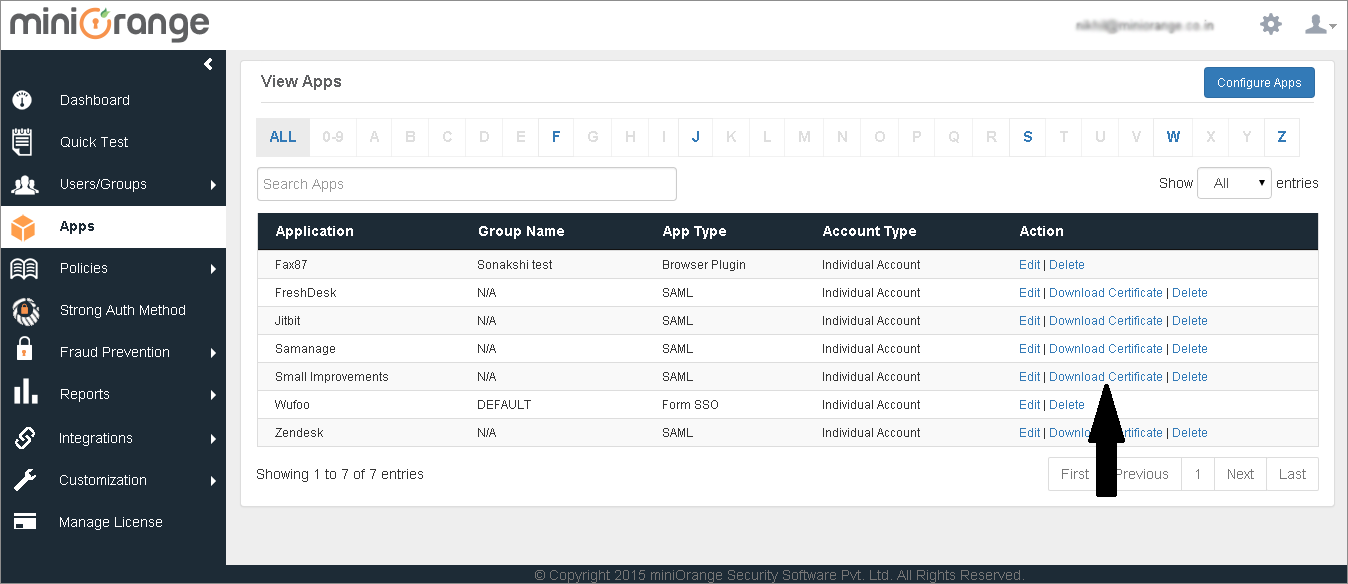Select the ALL alphabet filter tab
The height and width of the screenshot is (584, 1348).
[283, 137]
